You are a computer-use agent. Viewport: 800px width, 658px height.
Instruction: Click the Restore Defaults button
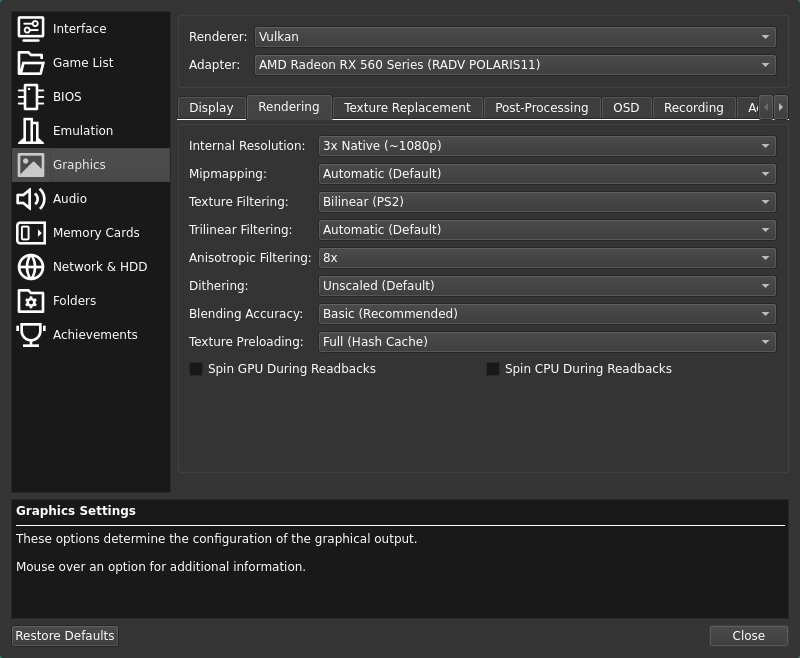click(x=64, y=635)
